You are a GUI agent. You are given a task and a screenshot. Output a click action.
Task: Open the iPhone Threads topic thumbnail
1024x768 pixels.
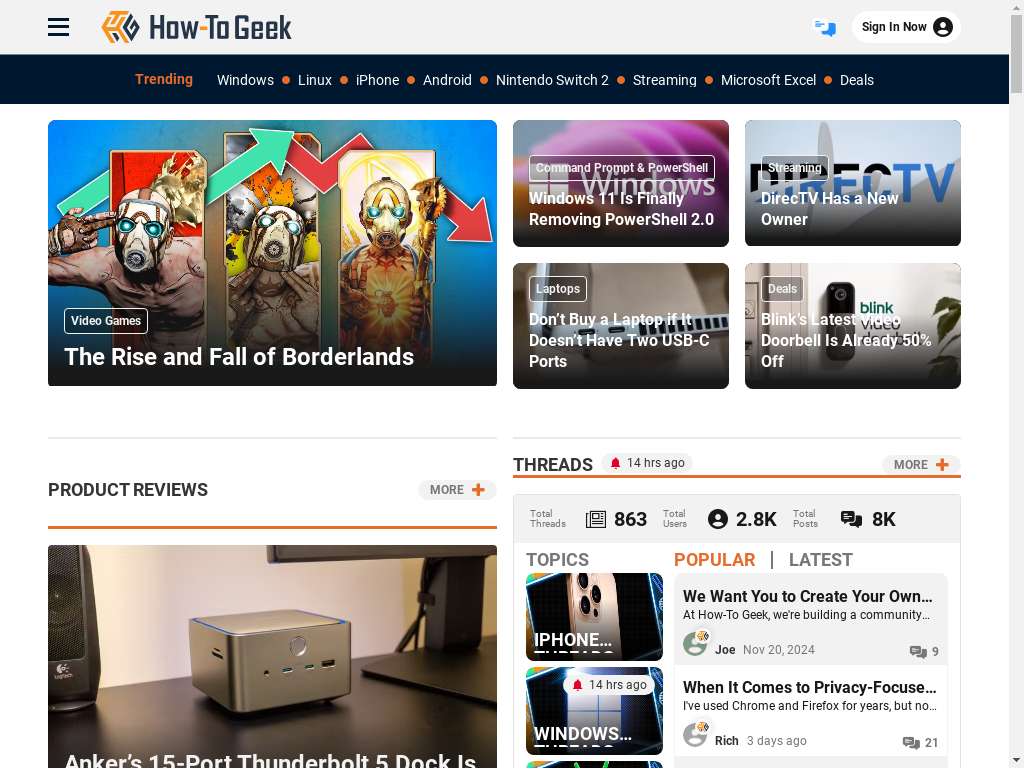(594, 617)
